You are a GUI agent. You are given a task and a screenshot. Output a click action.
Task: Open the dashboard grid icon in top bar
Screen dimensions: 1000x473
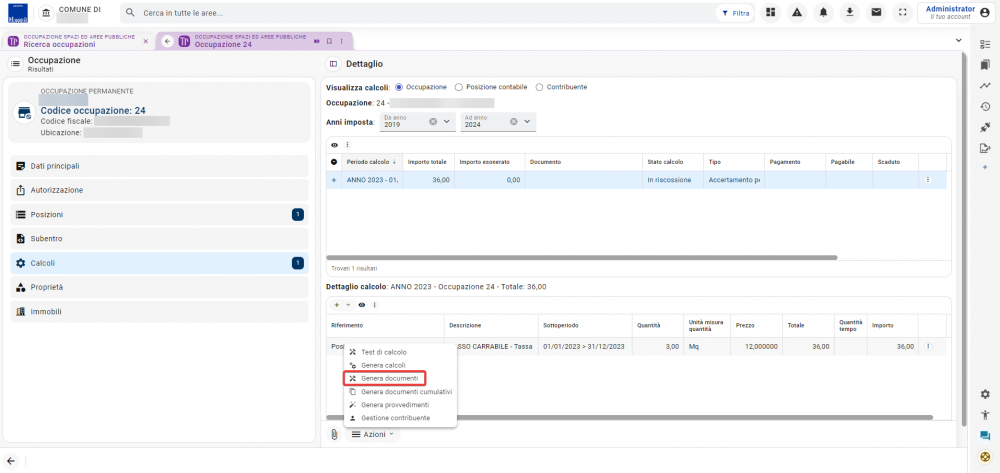pyautogui.click(x=770, y=13)
